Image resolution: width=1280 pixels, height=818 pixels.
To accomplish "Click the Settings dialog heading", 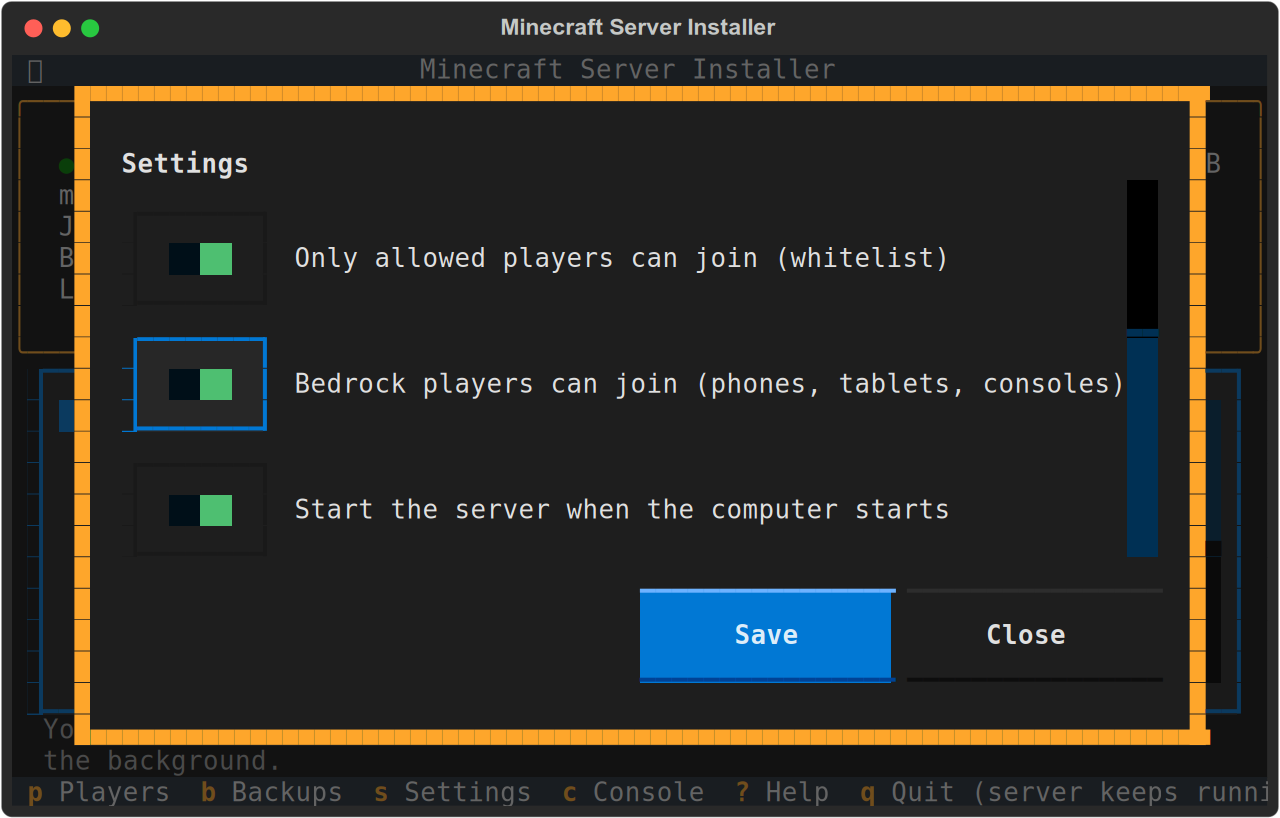I will click(x=185, y=164).
